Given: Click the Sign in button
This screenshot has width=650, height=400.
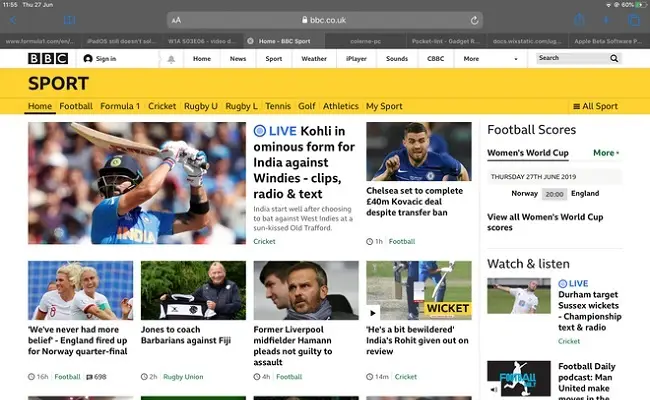Looking at the screenshot, I should (x=100, y=59).
